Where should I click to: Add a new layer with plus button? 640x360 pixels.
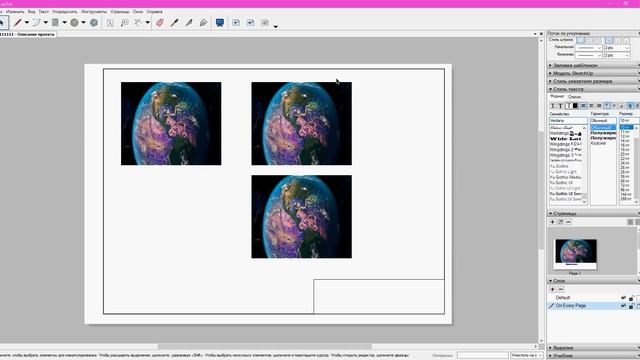pos(553,289)
